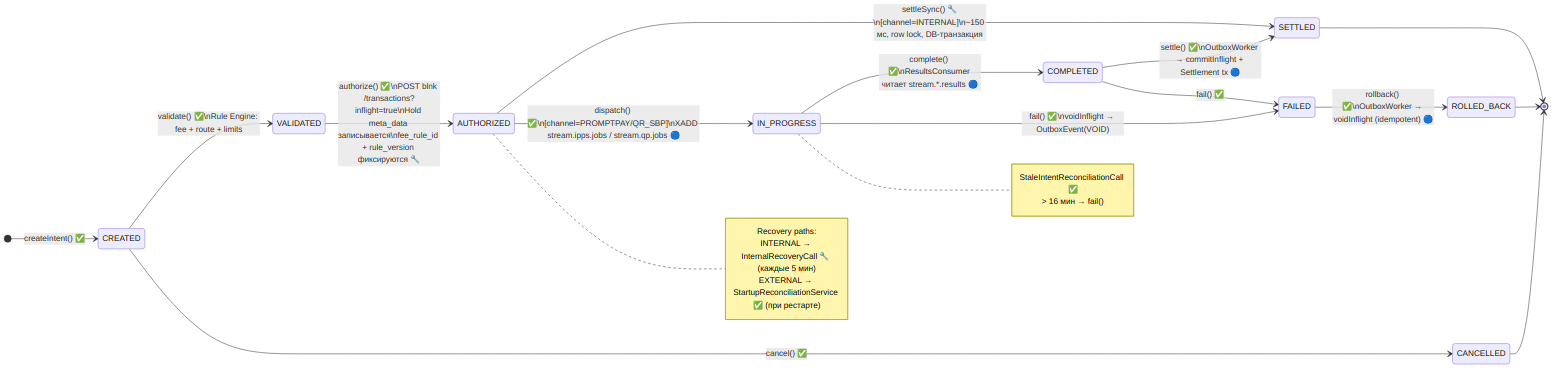This screenshot has width=1568, height=372.
Task: Select the CREATED state node
Action: point(121,238)
